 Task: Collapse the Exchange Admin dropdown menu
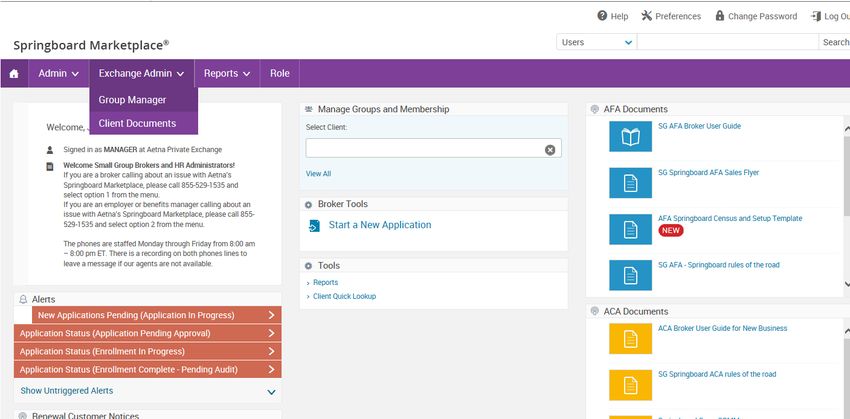[x=141, y=74]
